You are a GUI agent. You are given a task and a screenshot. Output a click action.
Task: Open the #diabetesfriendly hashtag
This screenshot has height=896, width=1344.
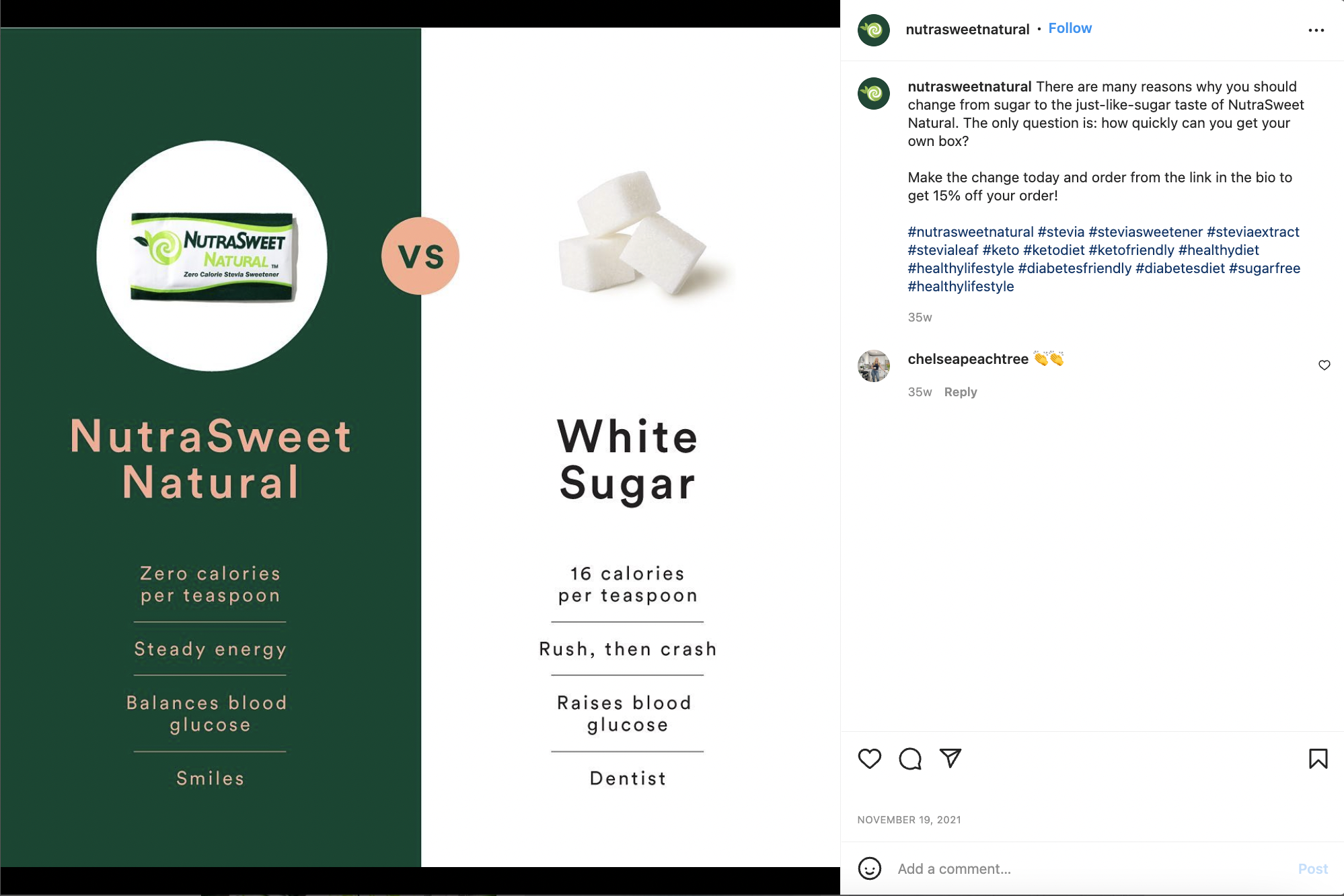1074,268
